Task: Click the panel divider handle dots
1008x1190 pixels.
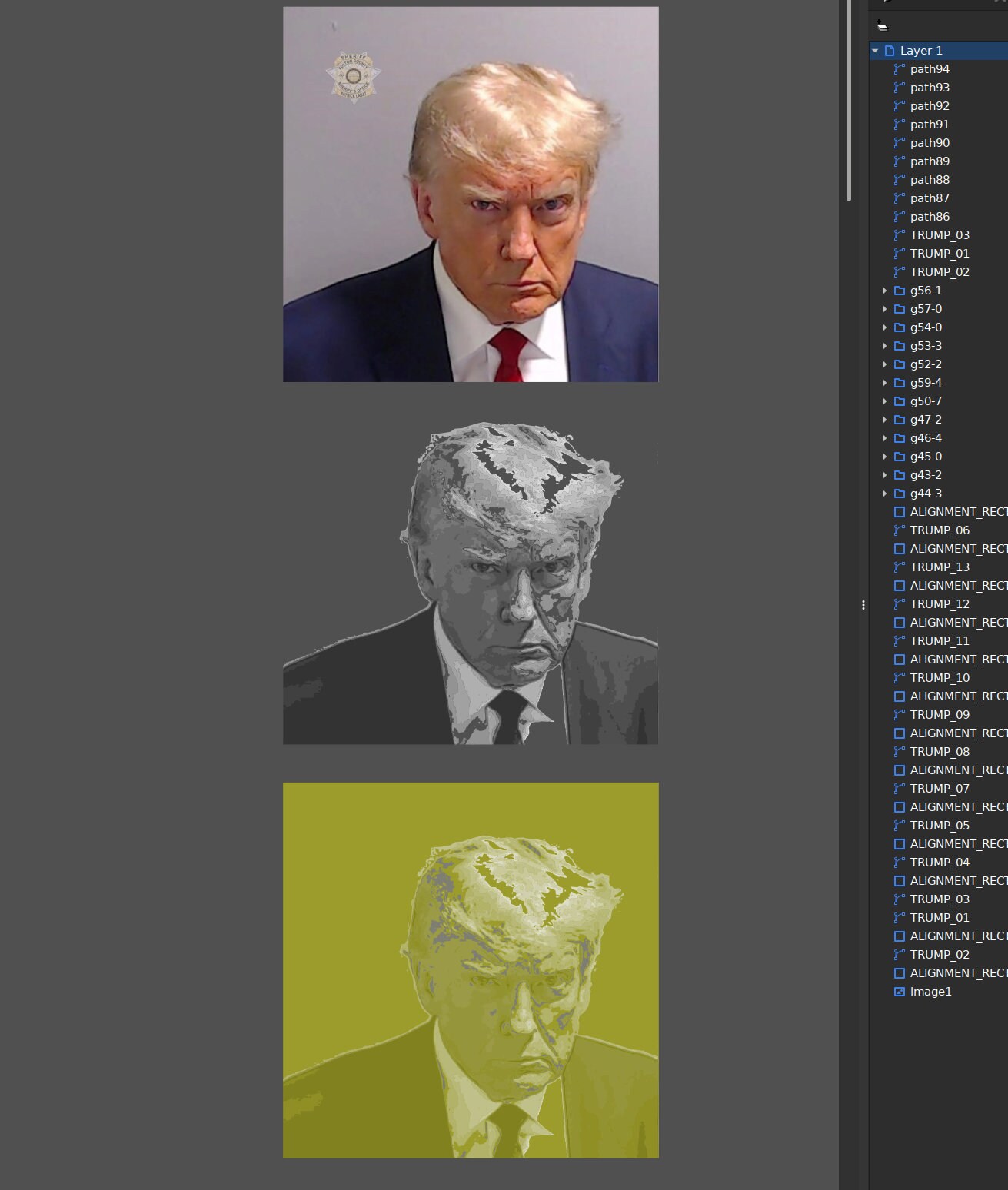Action: (x=863, y=605)
